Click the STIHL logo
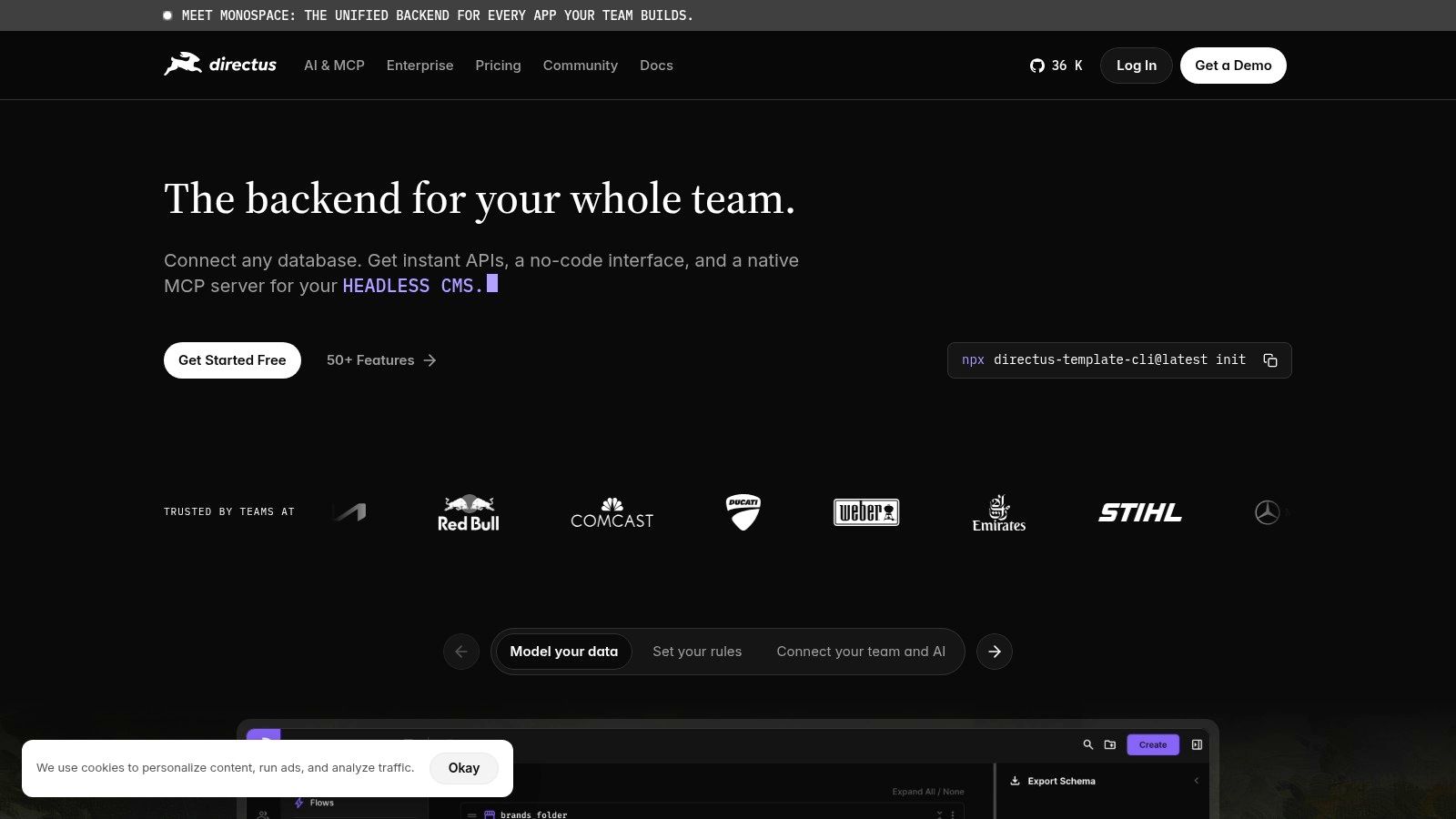This screenshot has height=819, width=1456. 1140,512
